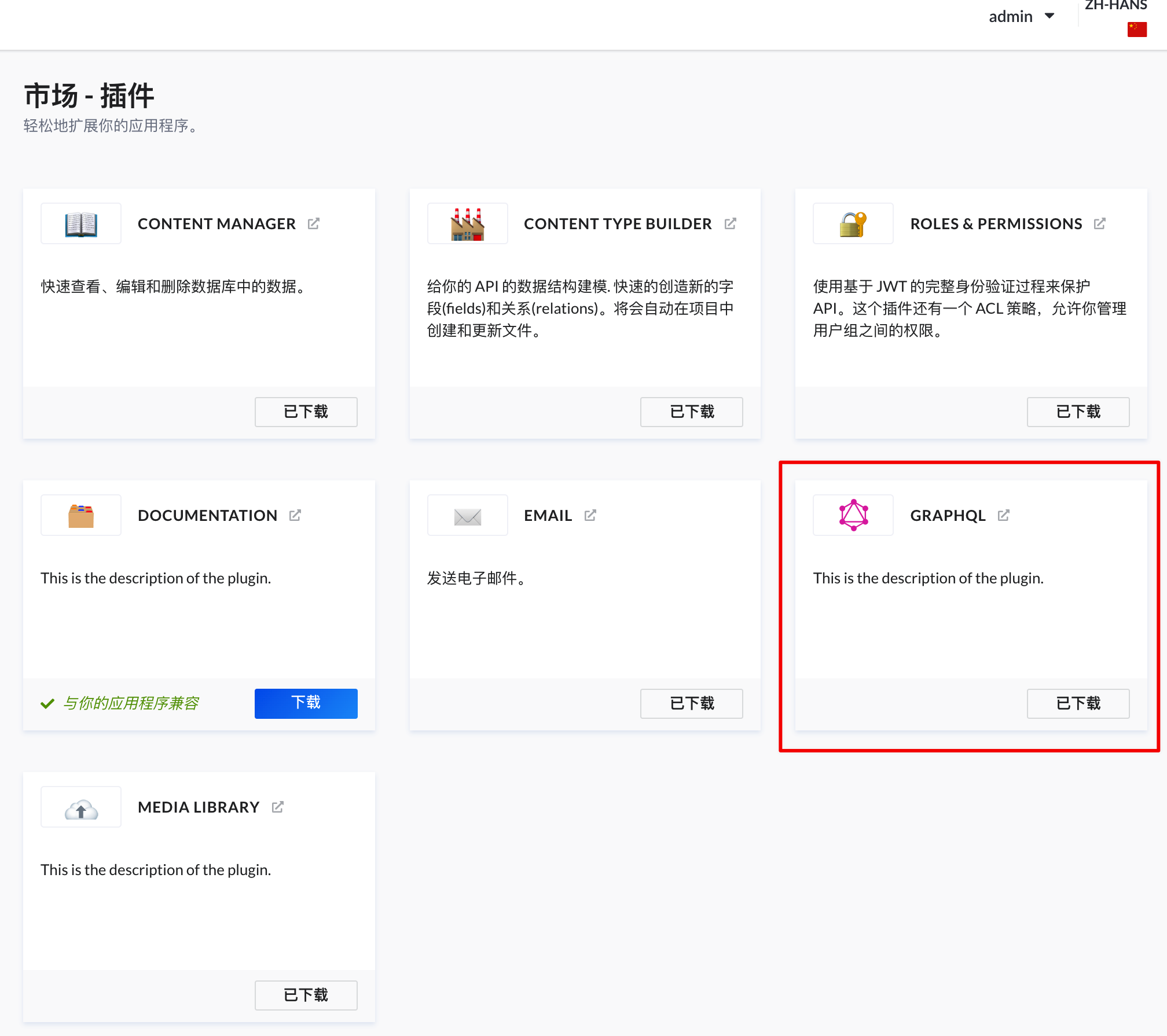Click the green compatibility text in Documentation
Viewport: 1167px width, 1036px height.
131,703
